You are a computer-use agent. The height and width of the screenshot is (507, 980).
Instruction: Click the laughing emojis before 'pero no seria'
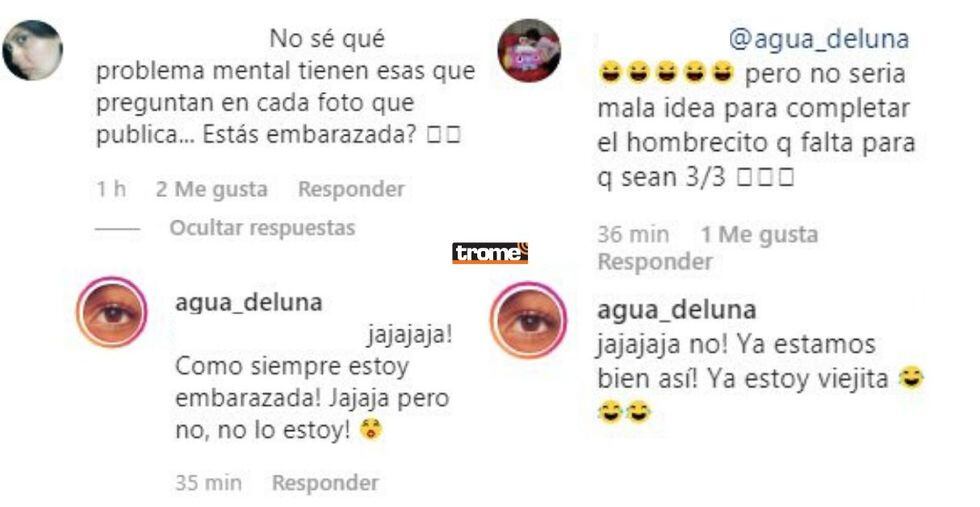[x=666, y=73]
